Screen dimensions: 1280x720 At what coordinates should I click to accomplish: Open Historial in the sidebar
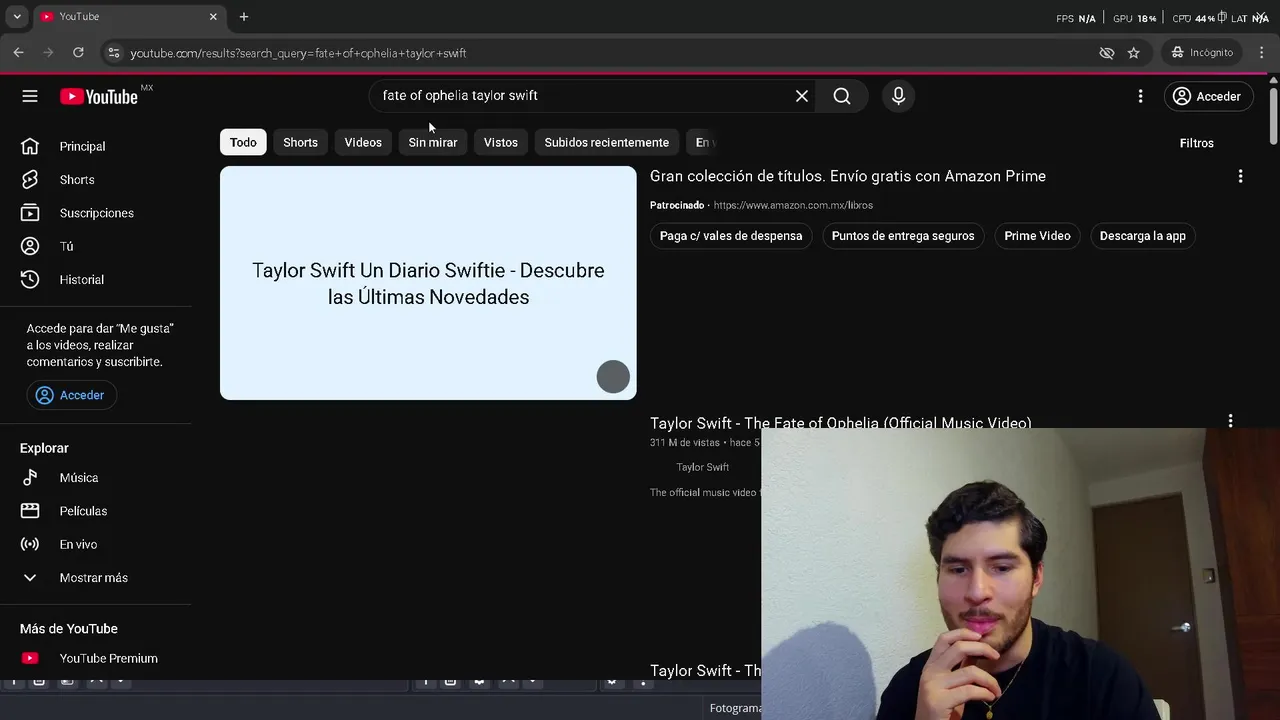[x=95, y=280]
